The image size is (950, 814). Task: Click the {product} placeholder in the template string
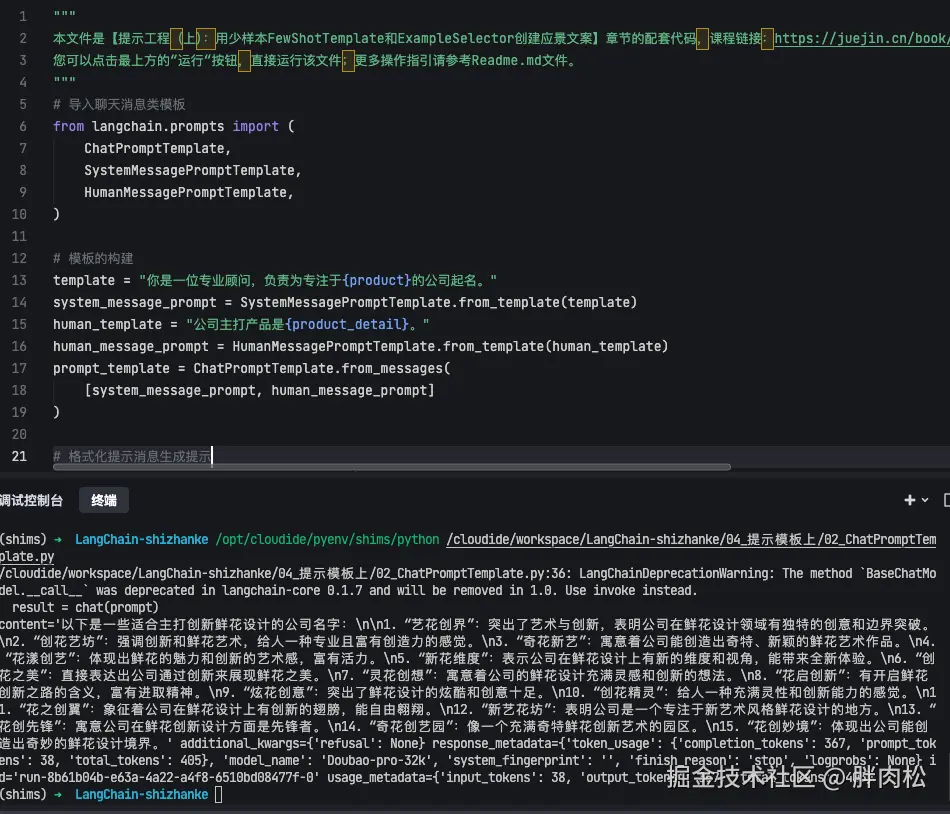point(377,280)
